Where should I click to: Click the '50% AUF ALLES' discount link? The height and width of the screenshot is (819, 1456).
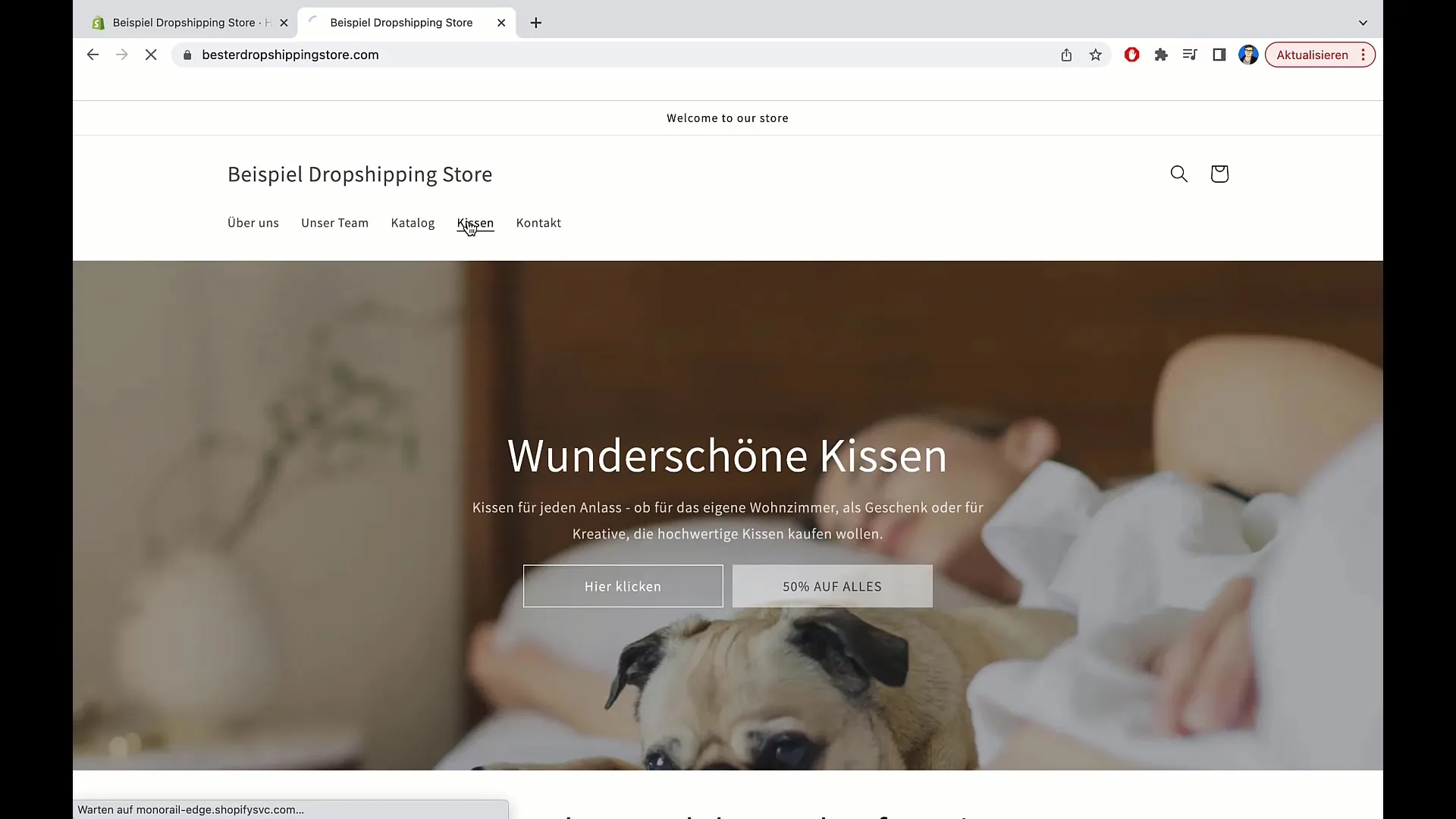coord(832,585)
